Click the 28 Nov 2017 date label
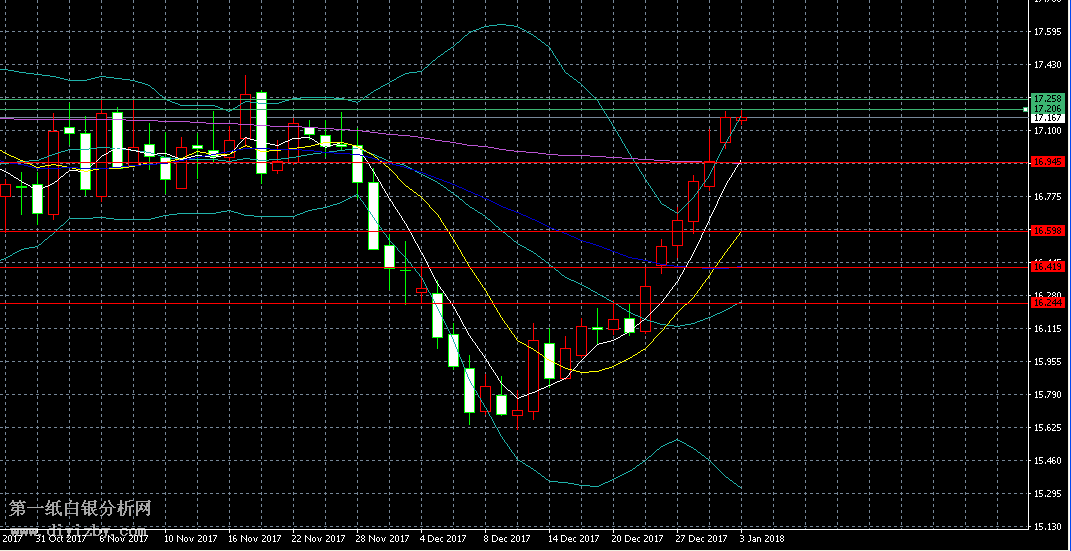Screen dimensions: 1071x551 tap(383, 539)
